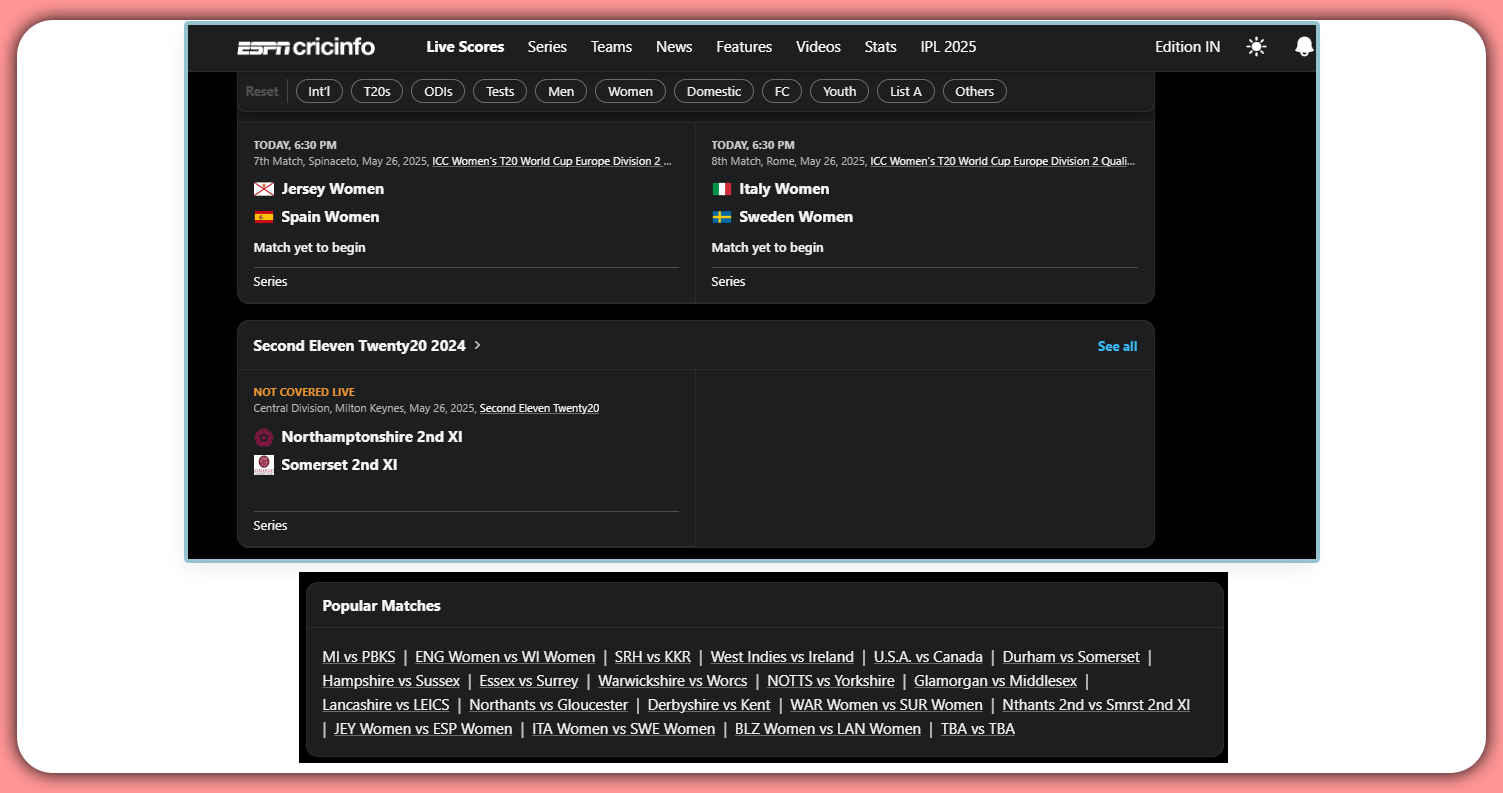This screenshot has height=793, width=1503.
Task: Go to IPL 2025 menu item
Action: pos(948,47)
